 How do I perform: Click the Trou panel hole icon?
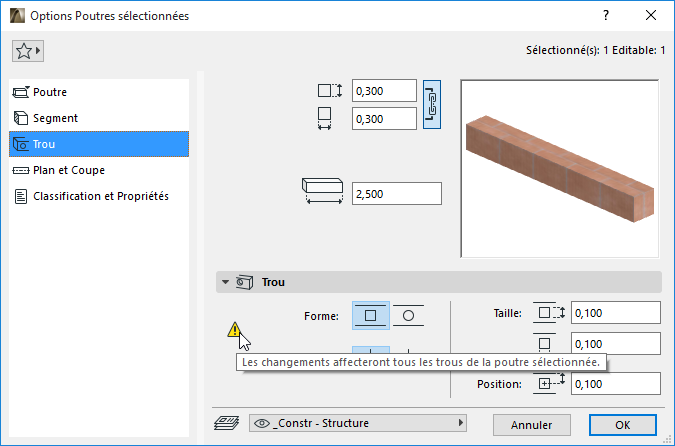tap(245, 282)
